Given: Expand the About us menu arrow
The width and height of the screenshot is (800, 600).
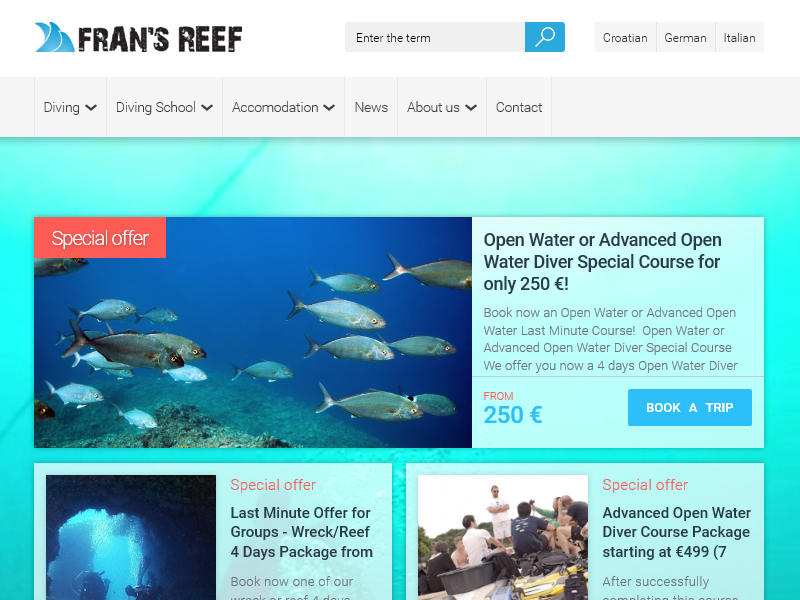Looking at the screenshot, I should click(471, 108).
